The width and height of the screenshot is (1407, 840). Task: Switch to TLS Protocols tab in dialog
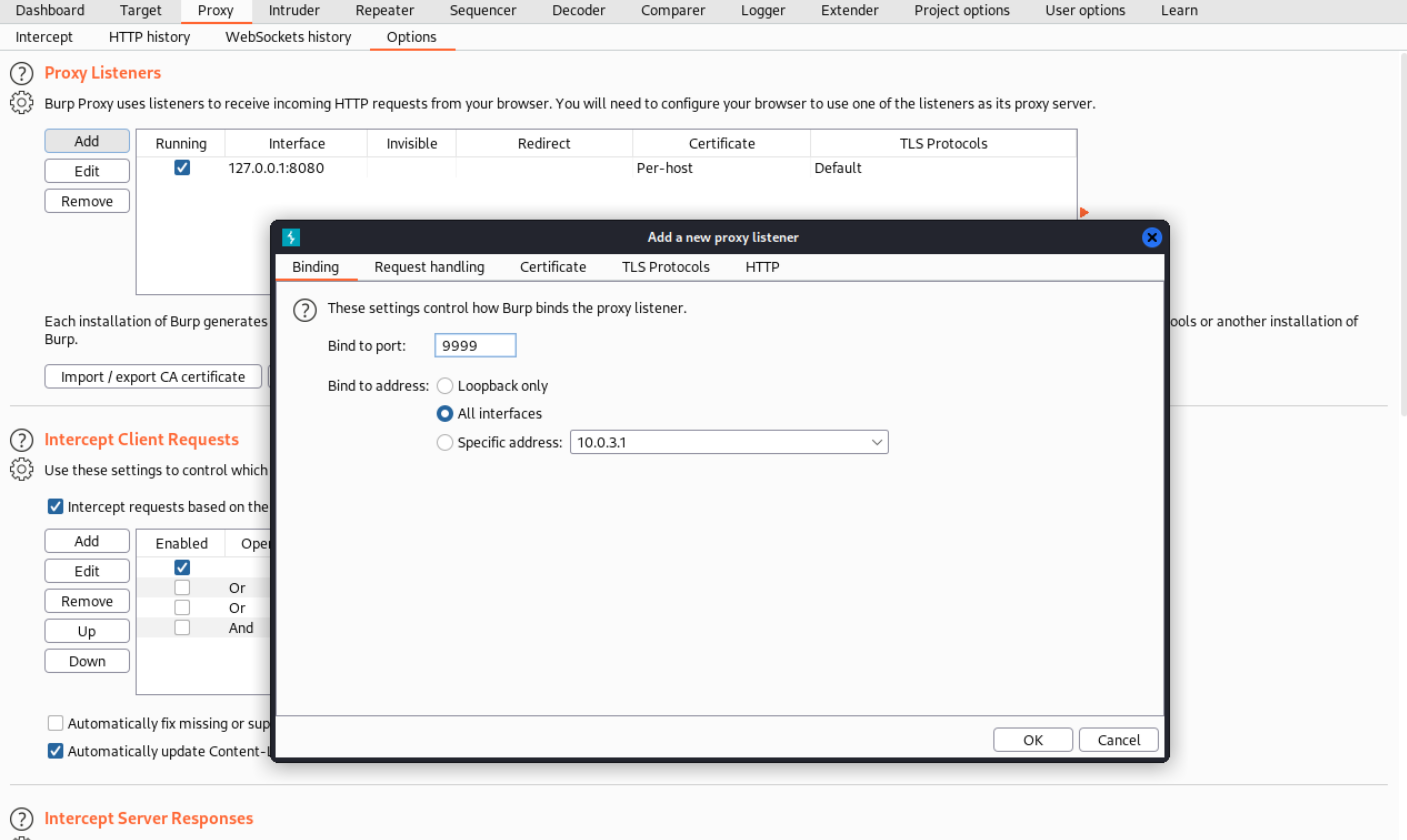click(x=666, y=267)
